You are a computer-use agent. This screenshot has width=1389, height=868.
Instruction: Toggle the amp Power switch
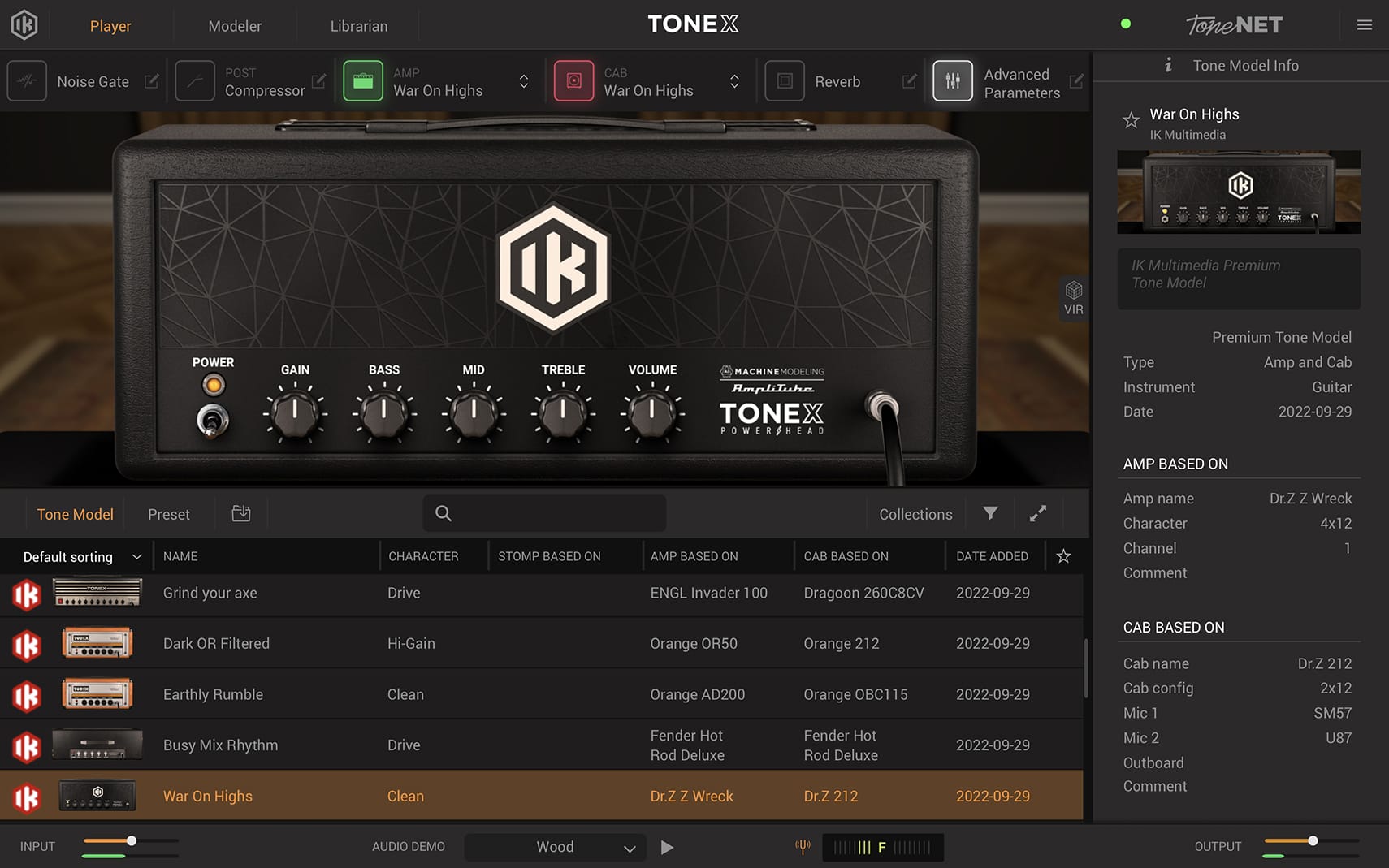pyautogui.click(x=213, y=421)
